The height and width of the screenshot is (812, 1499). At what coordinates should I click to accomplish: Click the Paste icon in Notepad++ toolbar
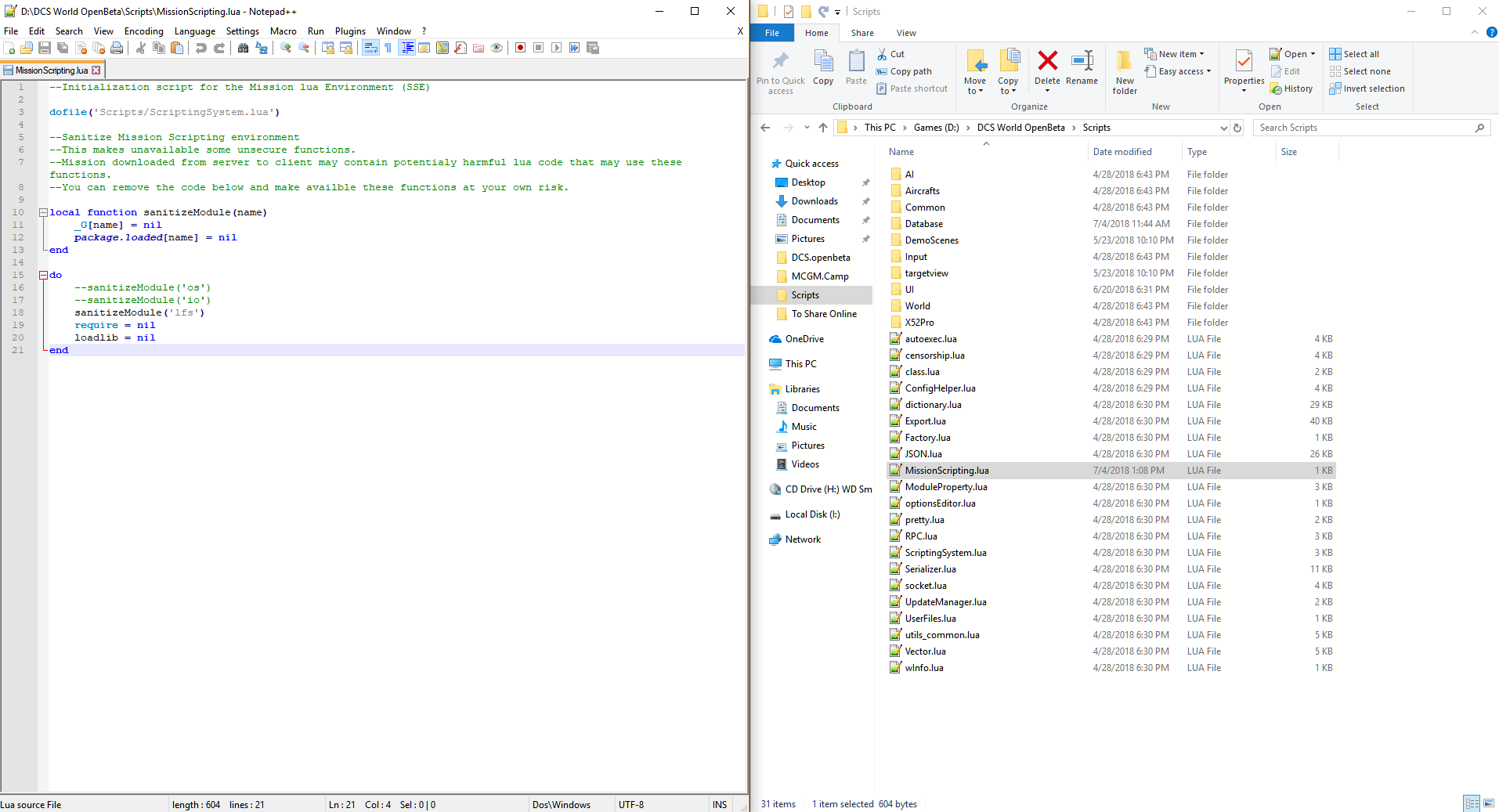coord(177,48)
